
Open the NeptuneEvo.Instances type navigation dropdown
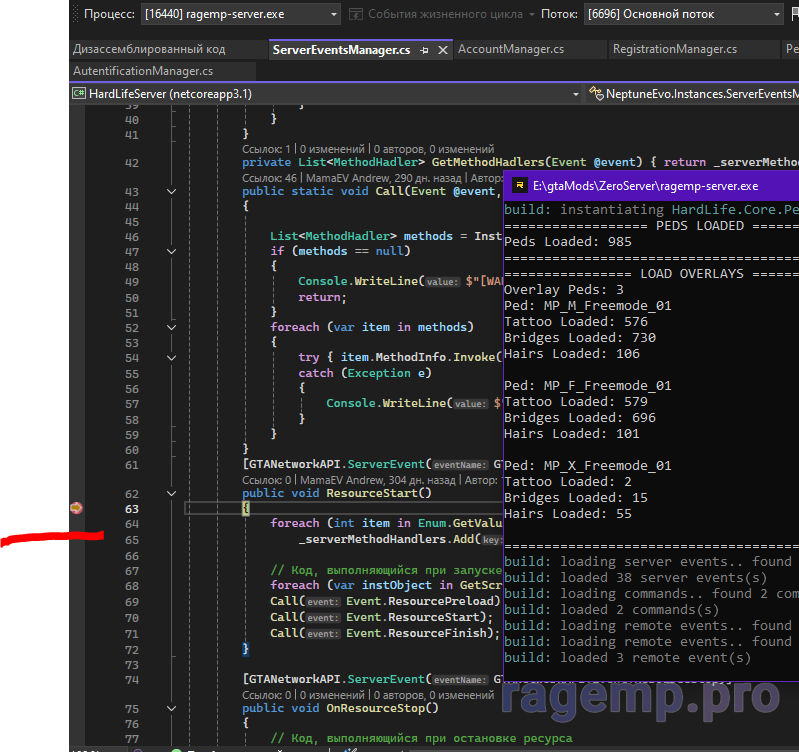700,93
